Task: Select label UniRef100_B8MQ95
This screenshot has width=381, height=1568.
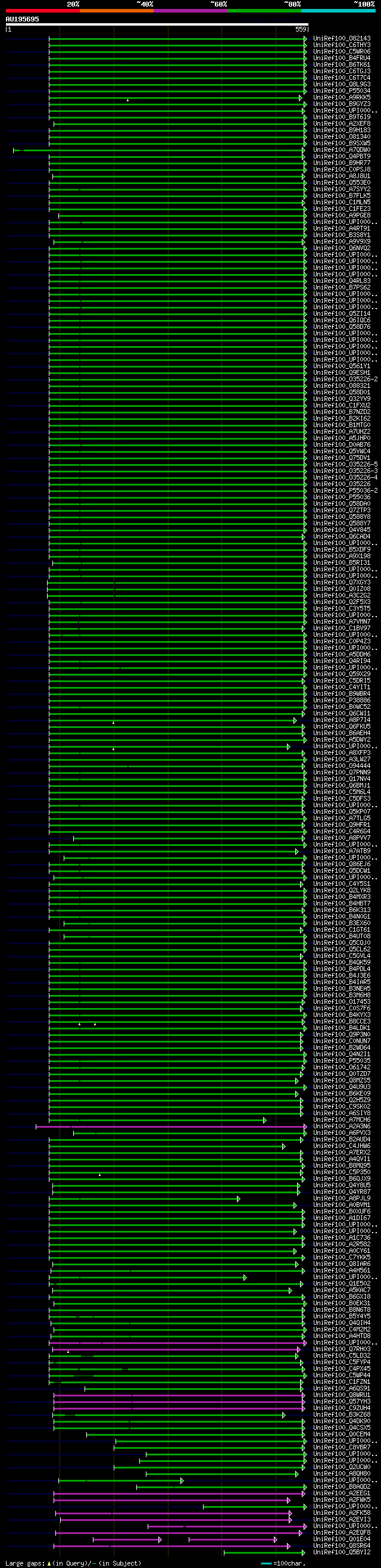Action: (342, 1166)
